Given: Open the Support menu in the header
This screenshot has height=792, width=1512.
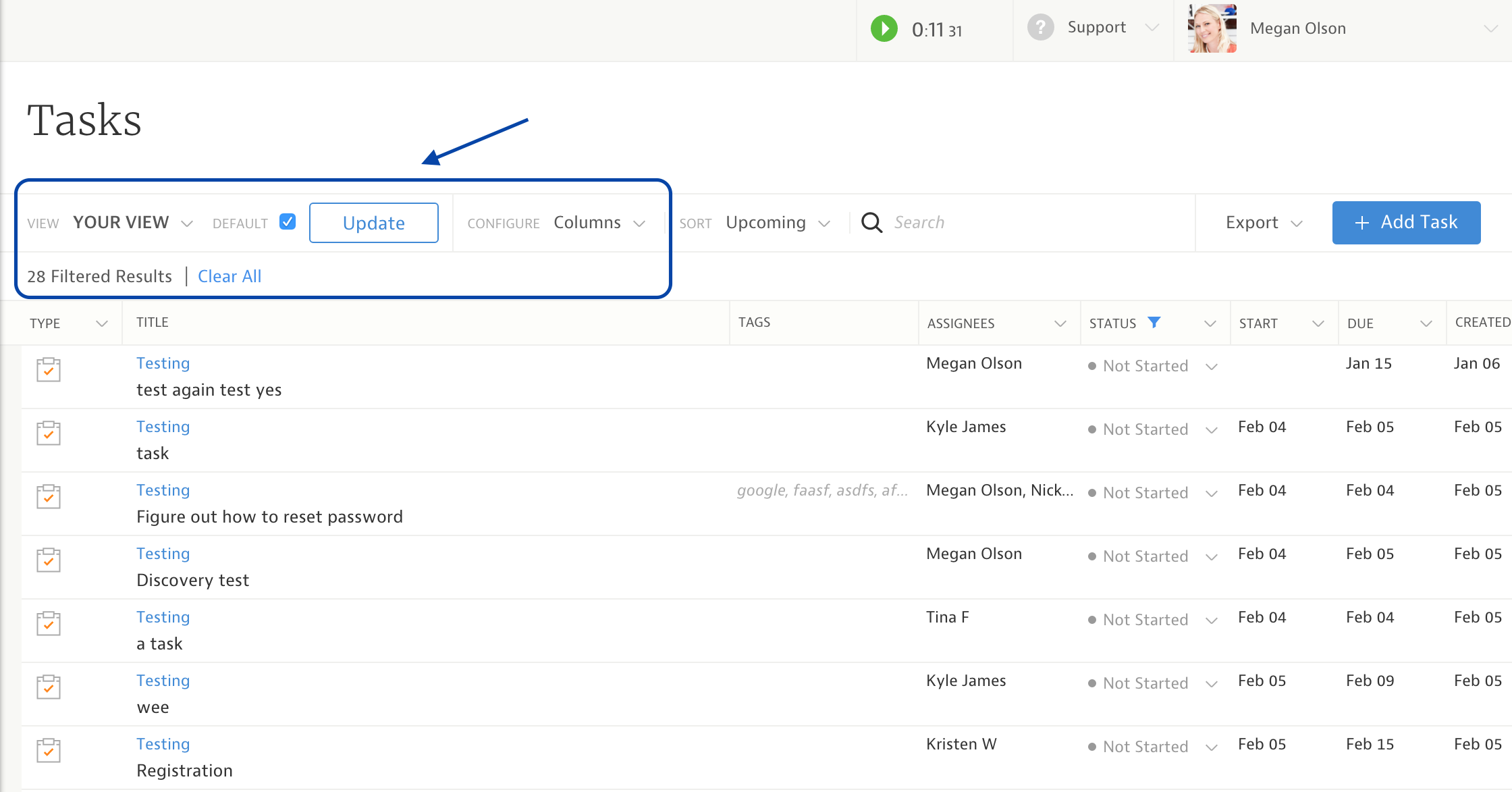Looking at the screenshot, I should click(x=1098, y=28).
